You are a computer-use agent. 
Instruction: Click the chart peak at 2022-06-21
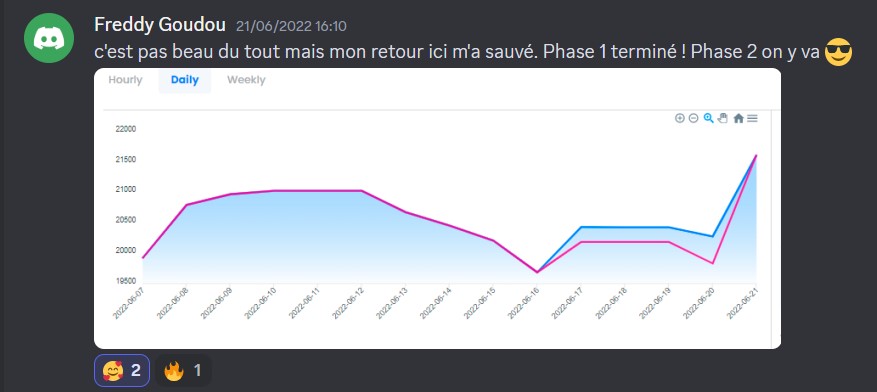coord(756,155)
